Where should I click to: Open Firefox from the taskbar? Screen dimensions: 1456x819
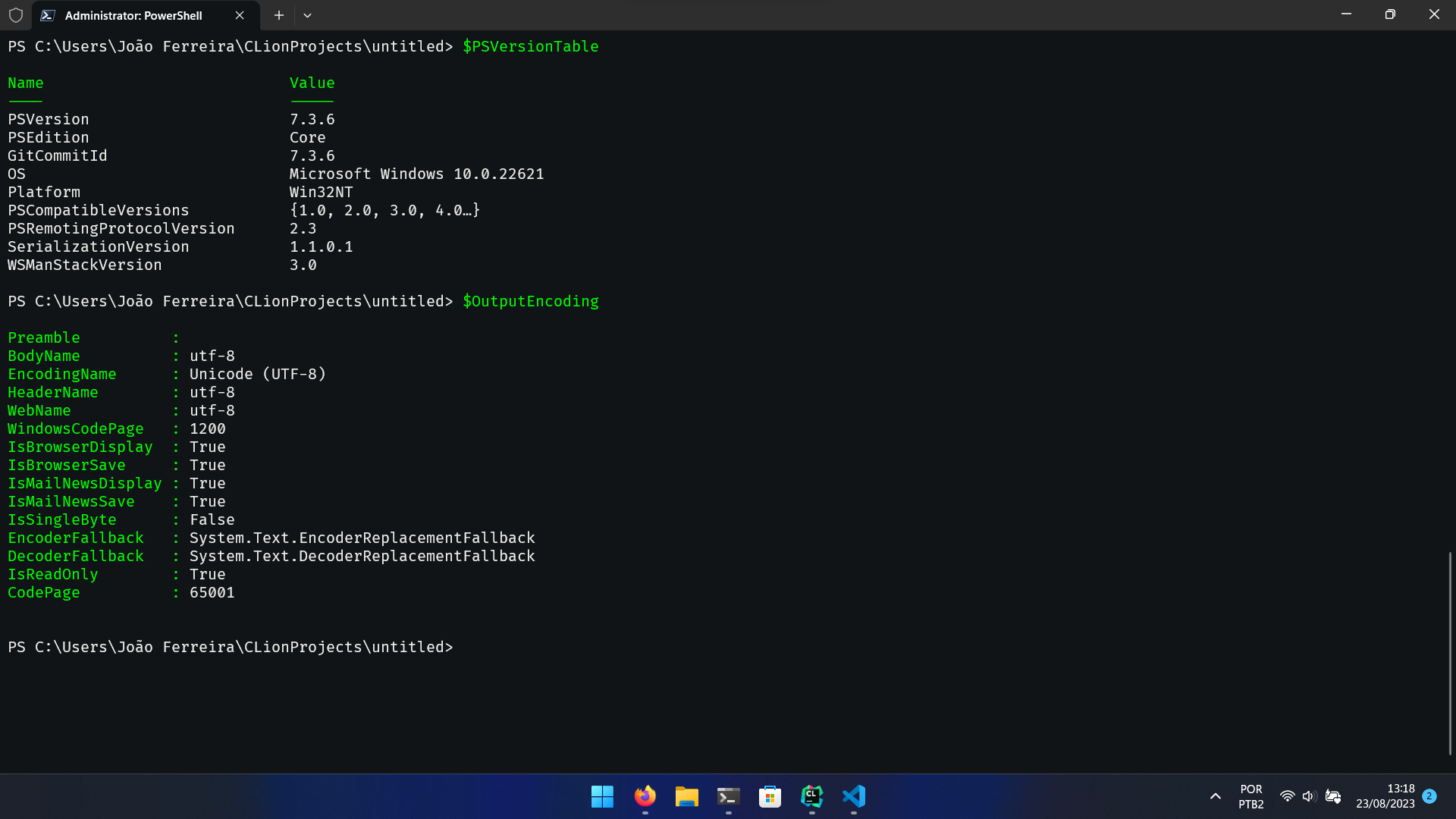(x=645, y=796)
